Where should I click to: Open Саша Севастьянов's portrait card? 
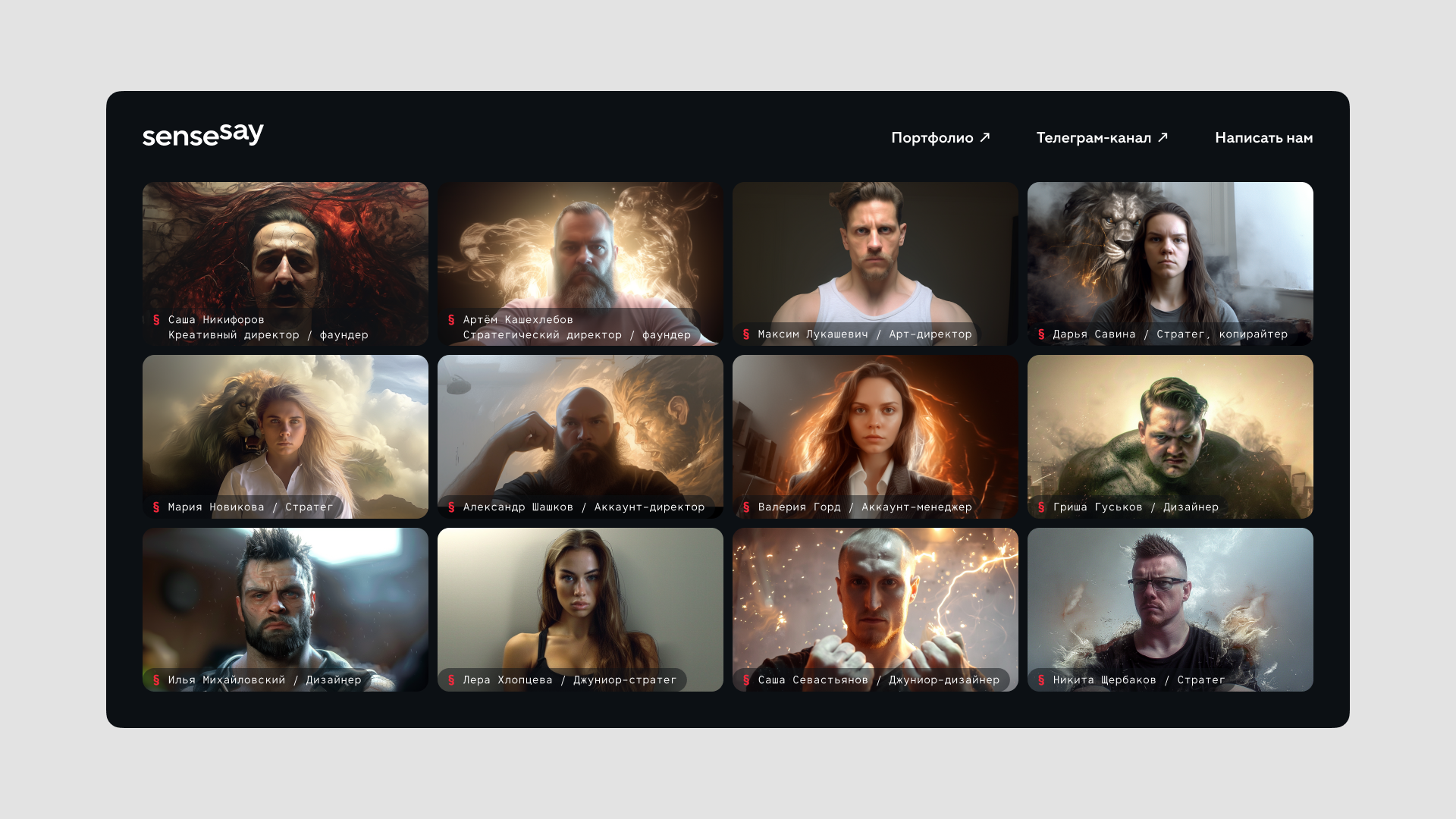(875, 610)
